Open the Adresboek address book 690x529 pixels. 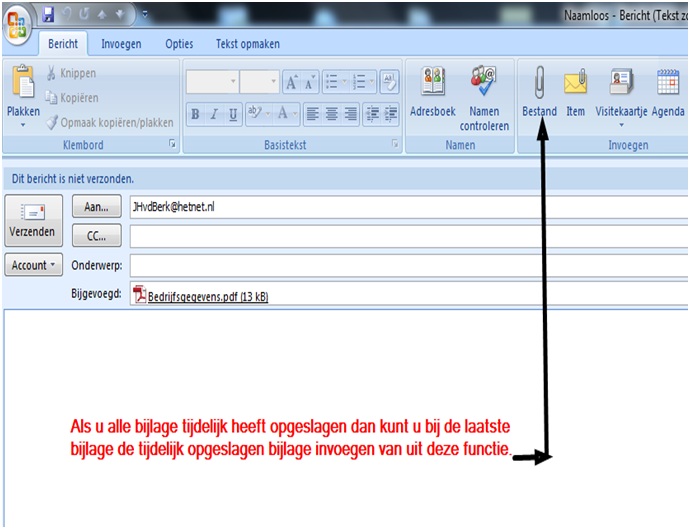[x=433, y=93]
